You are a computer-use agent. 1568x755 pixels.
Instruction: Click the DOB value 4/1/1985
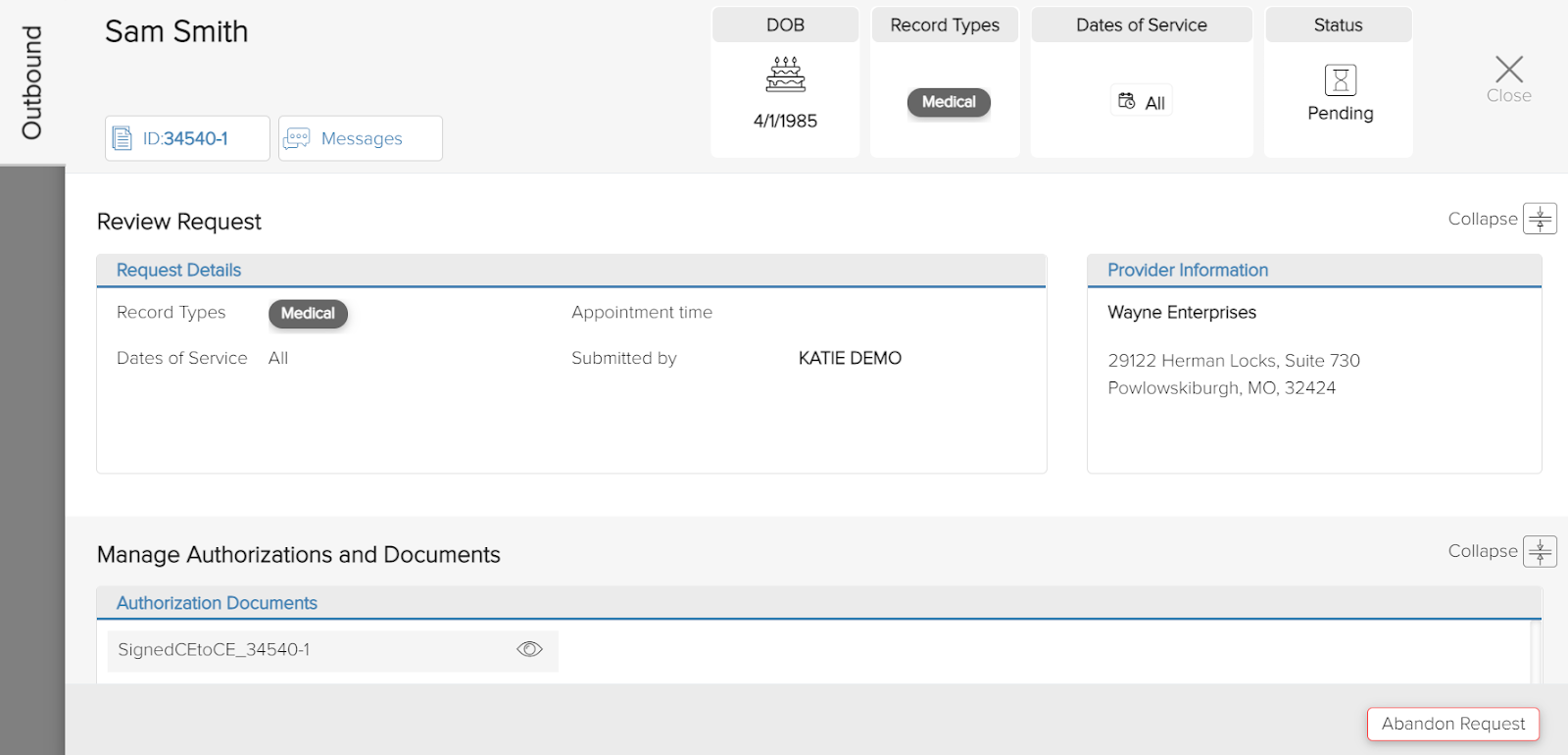click(785, 121)
